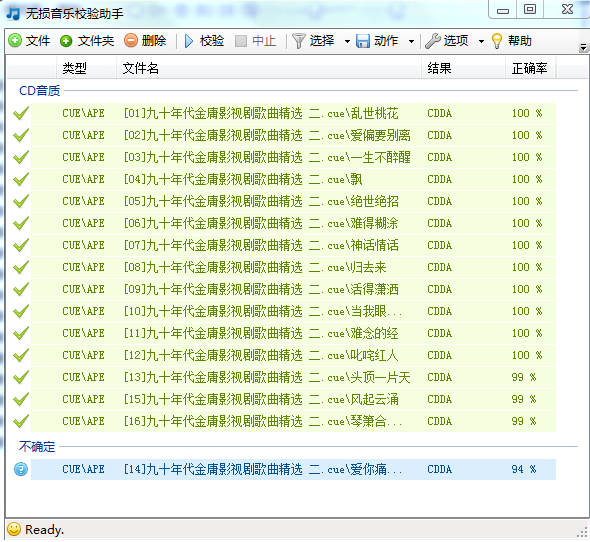The width and height of the screenshot is (590, 542).
Task: Collapse the CD音质 group header
Action: [40, 91]
